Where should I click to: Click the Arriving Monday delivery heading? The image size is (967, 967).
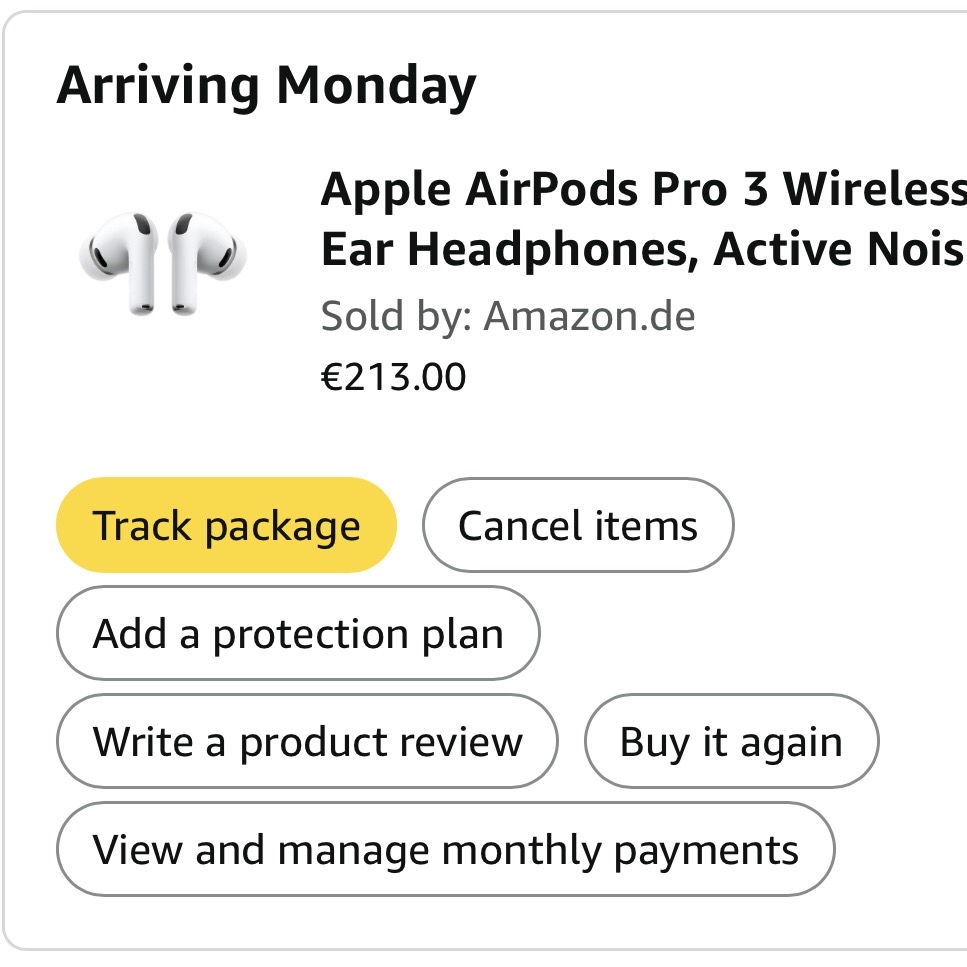(266, 86)
